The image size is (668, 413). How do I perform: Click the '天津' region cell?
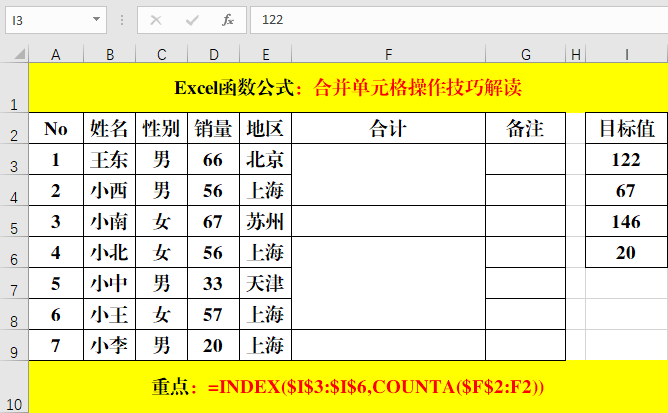point(265,283)
